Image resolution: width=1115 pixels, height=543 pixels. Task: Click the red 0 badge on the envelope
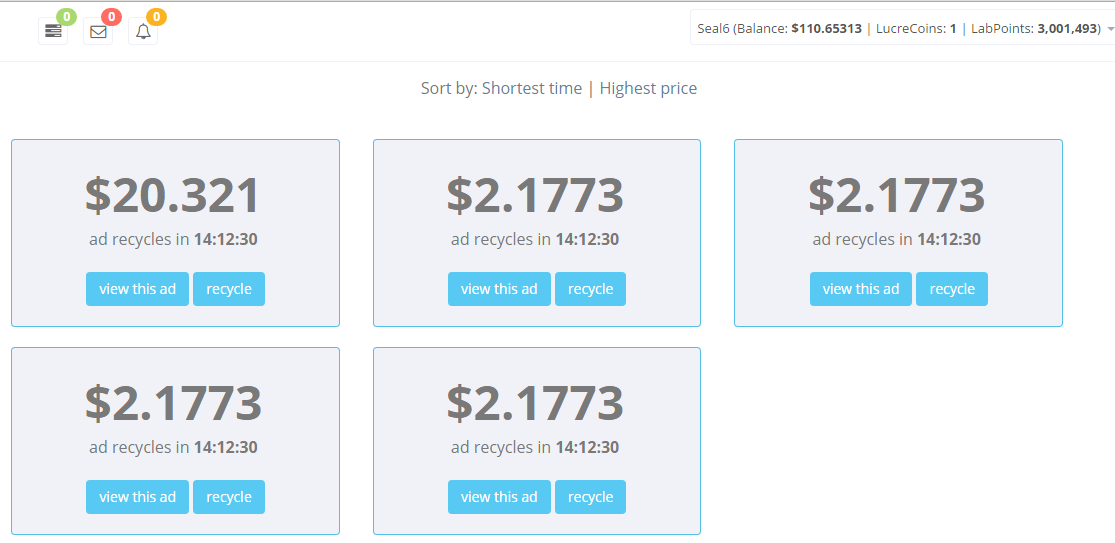tap(111, 17)
